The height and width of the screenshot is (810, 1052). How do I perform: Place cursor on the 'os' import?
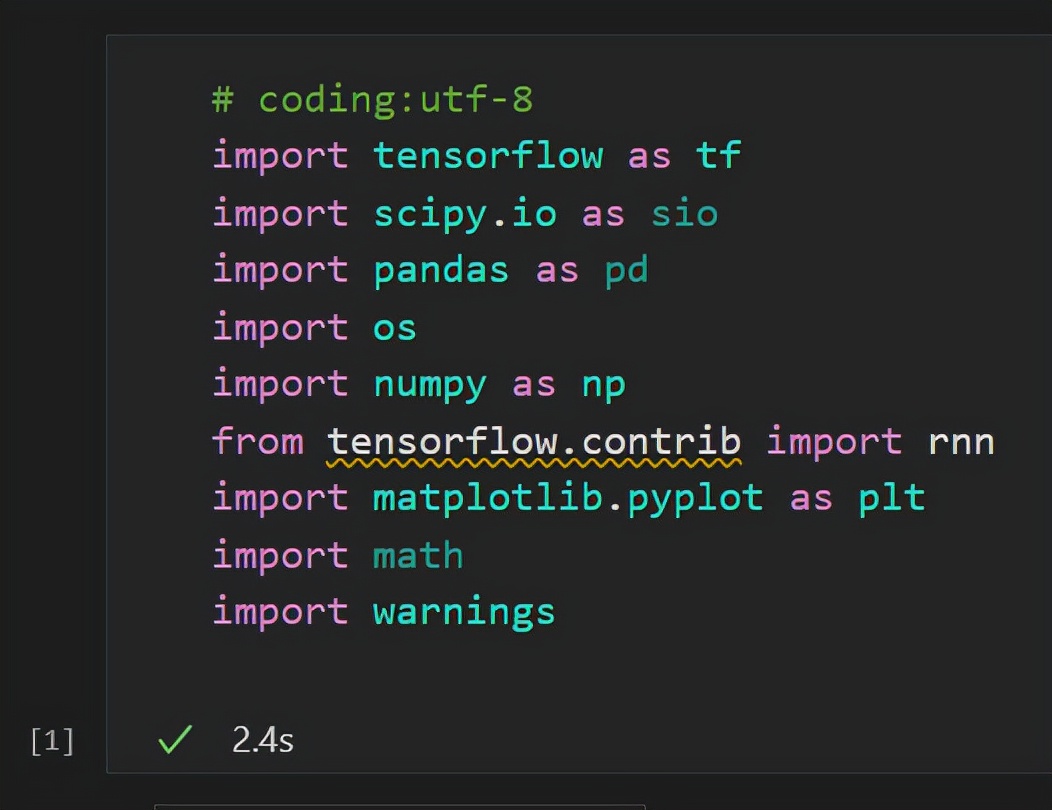[x=394, y=327]
